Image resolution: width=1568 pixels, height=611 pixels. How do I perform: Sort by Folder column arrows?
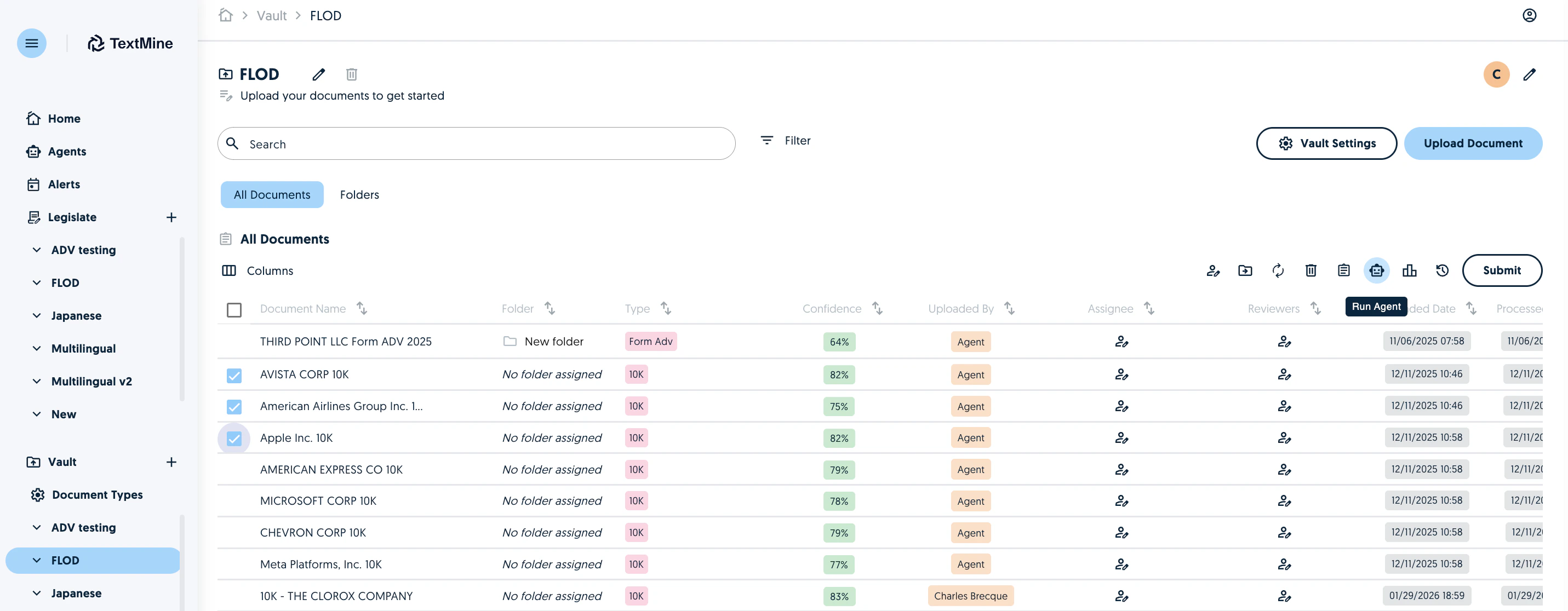tap(550, 308)
